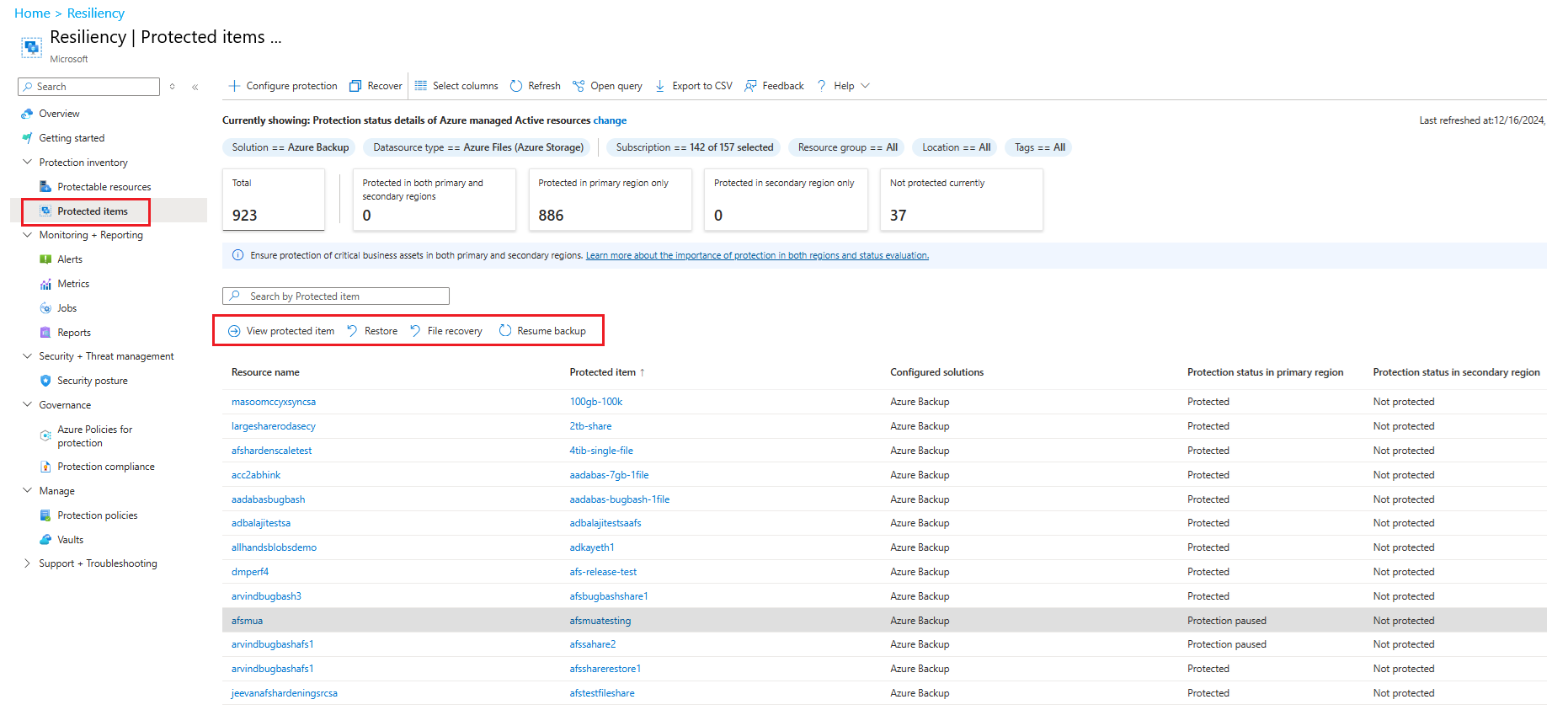Click the File recovery button
The height and width of the screenshot is (710, 1568).
pos(446,331)
